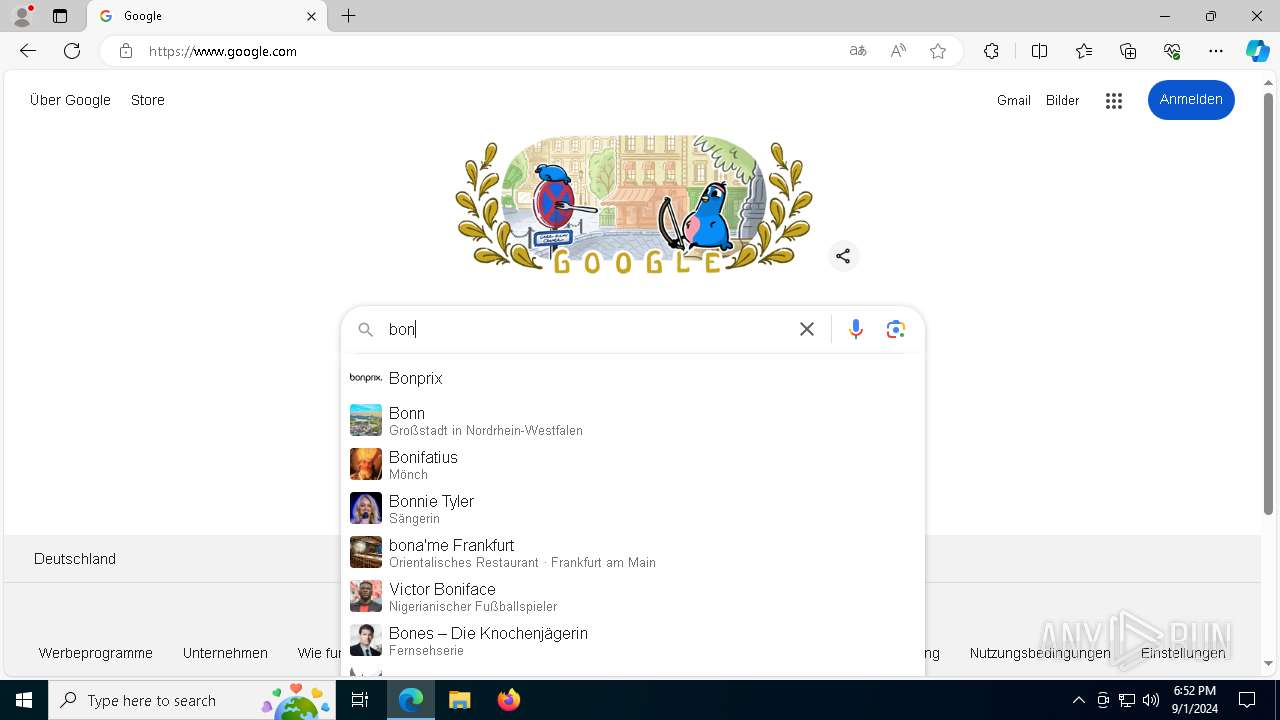Click Microsoft Edge taskbar icon

tap(411, 700)
